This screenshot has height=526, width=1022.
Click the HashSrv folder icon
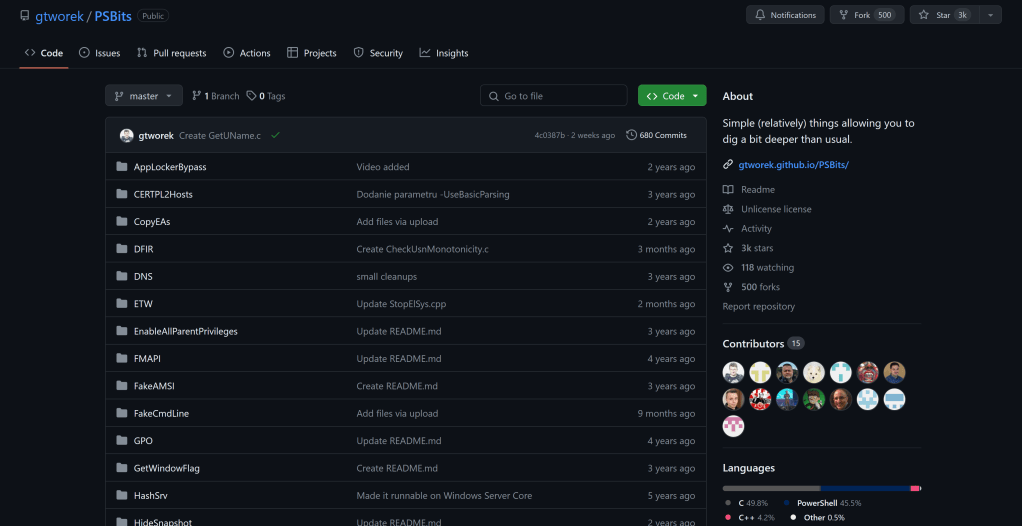[121, 495]
